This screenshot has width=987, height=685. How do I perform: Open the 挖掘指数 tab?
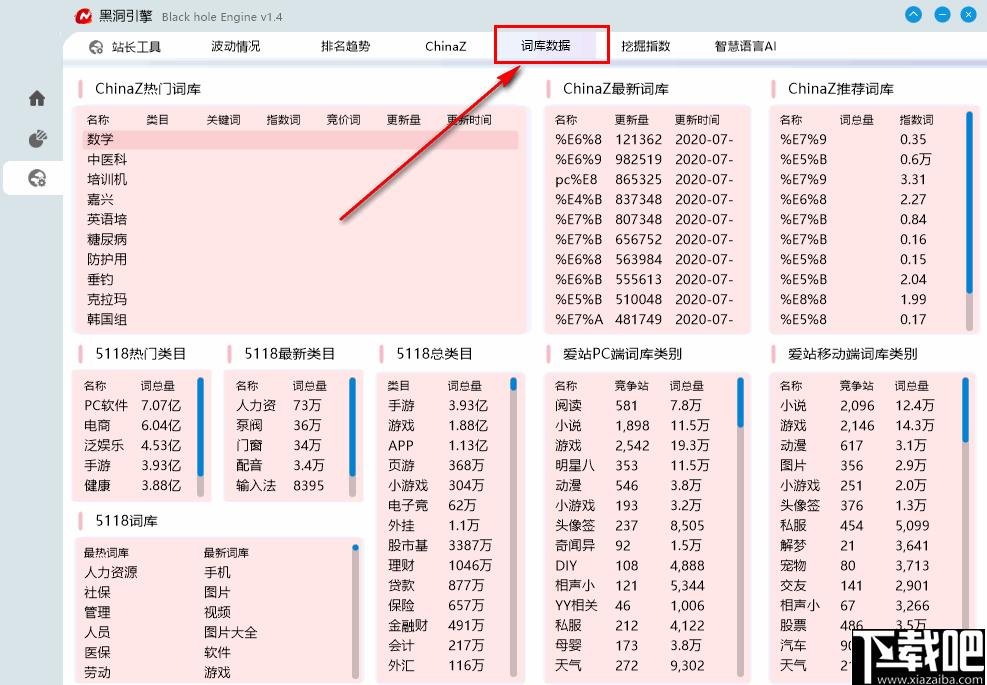click(x=646, y=46)
